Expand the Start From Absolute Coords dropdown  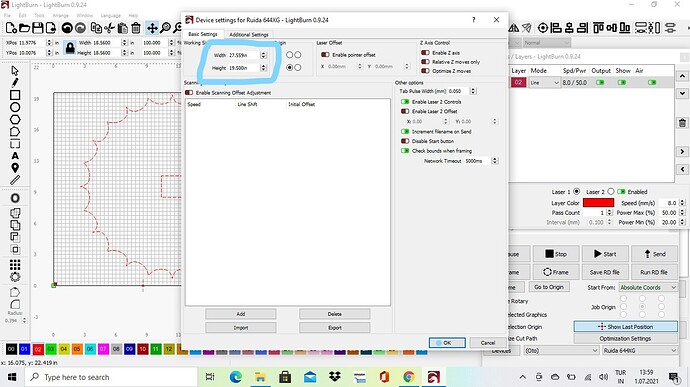point(648,287)
